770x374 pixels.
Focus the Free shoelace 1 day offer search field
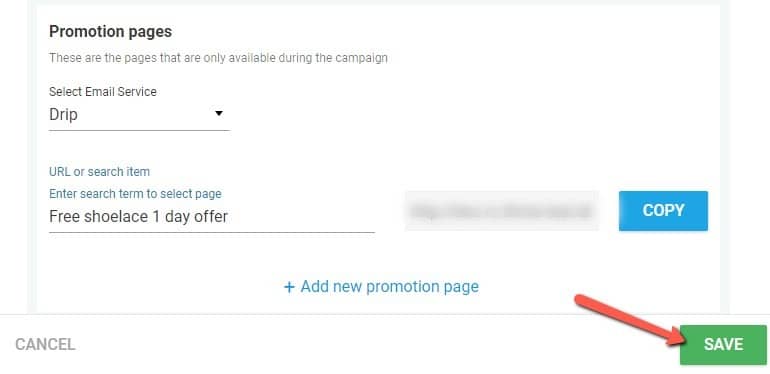pos(212,216)
